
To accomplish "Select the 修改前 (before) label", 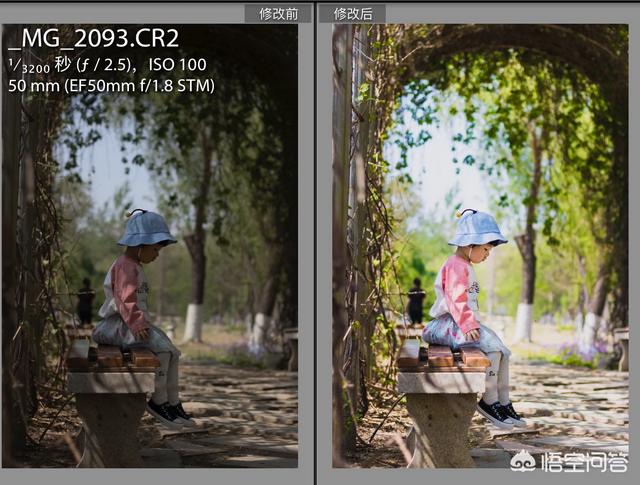I will click(278, 14).
